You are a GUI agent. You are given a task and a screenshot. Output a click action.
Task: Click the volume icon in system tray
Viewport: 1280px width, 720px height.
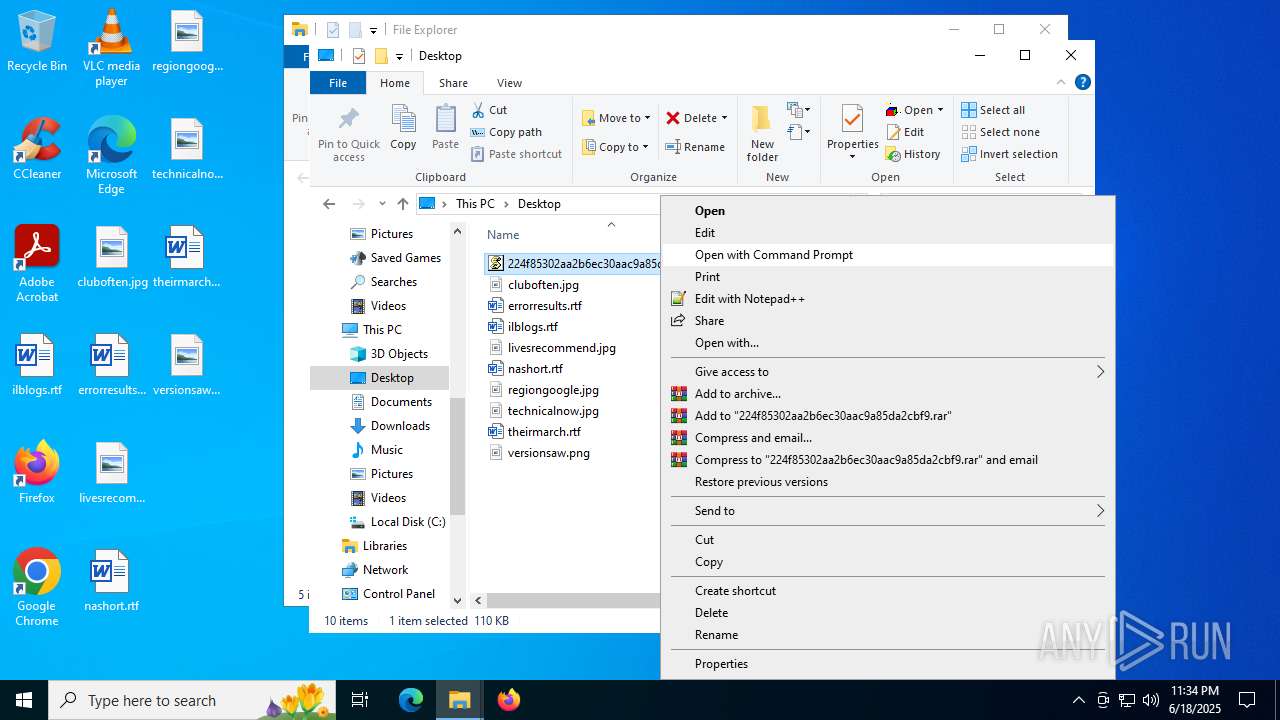tap(1150, 700)
